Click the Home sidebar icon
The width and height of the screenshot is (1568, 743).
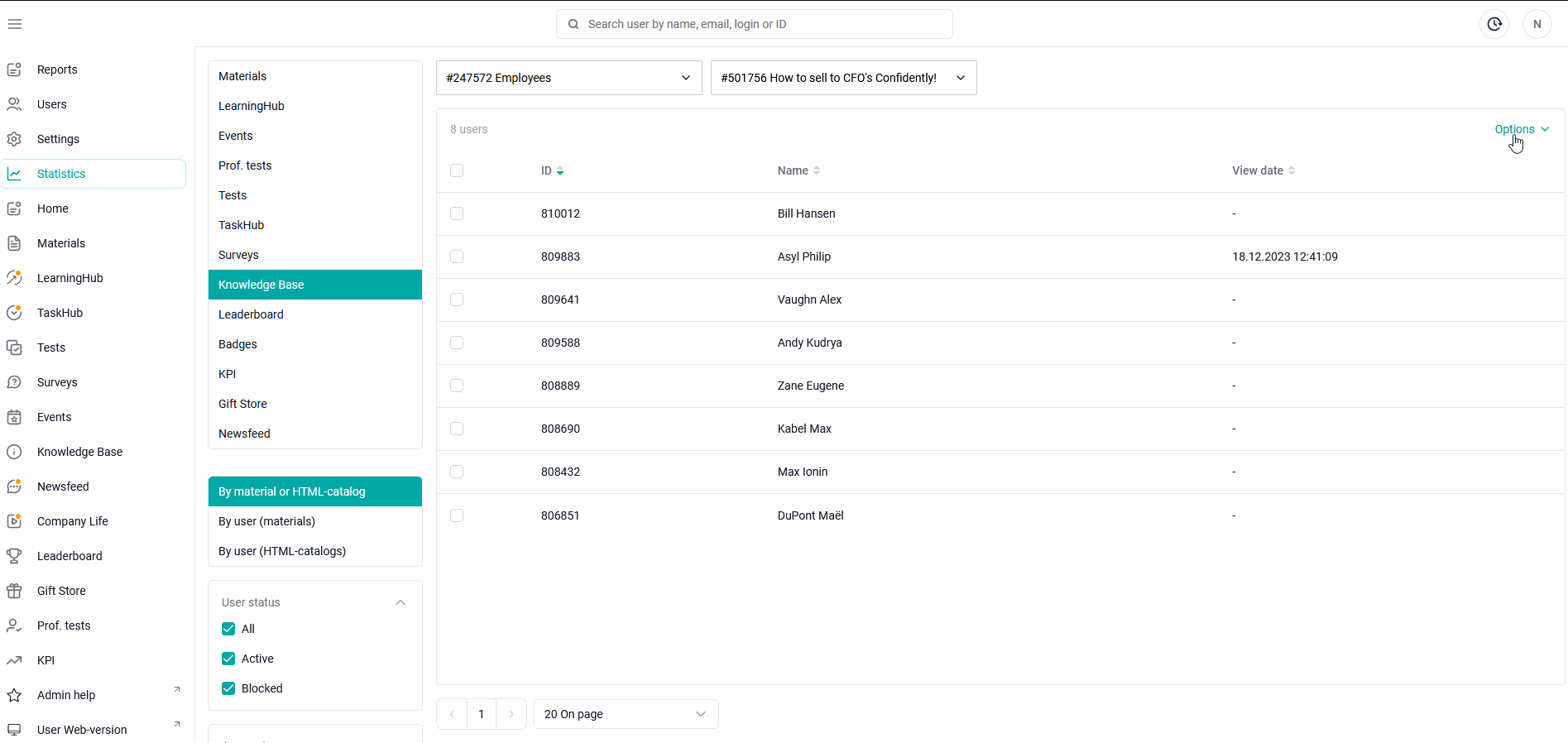[x=14, y=209]
